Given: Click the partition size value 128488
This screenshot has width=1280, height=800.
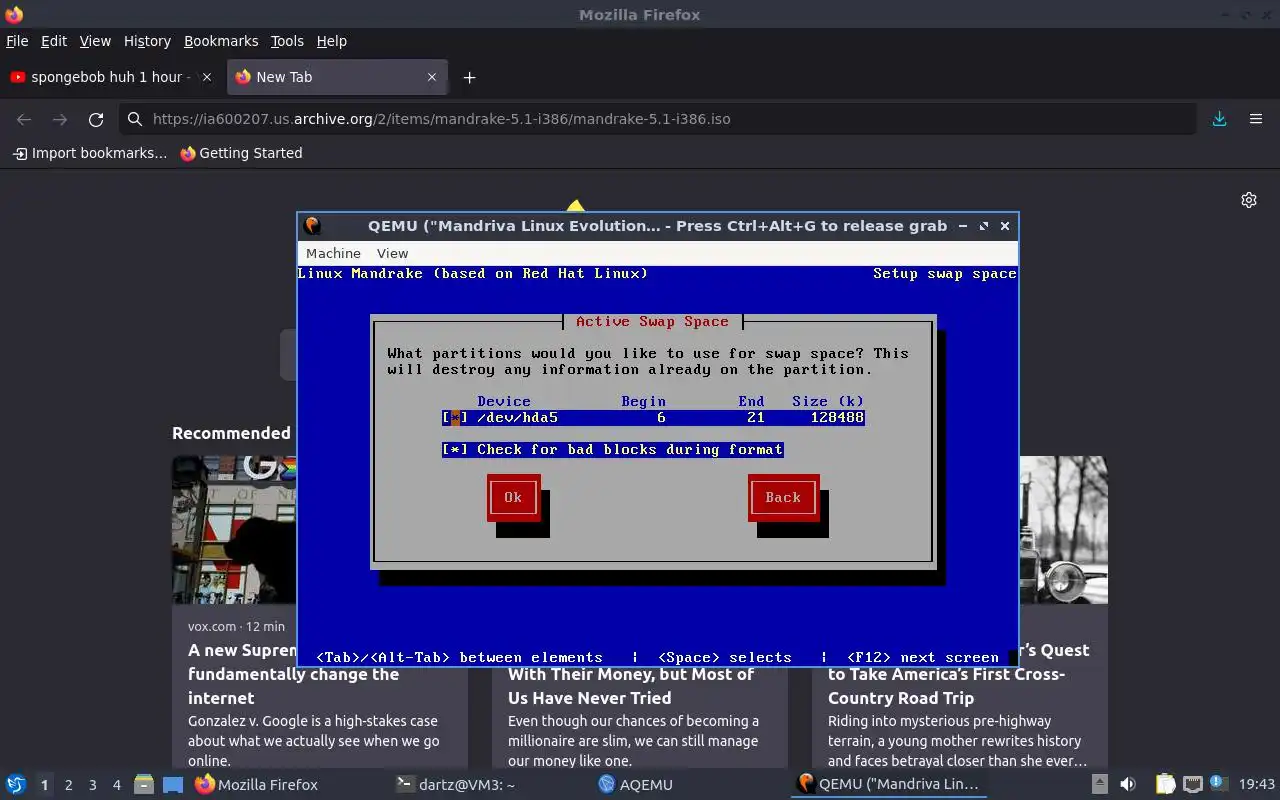Looking at the screenshot, I should pyautogui.click(x=837, y=417).
